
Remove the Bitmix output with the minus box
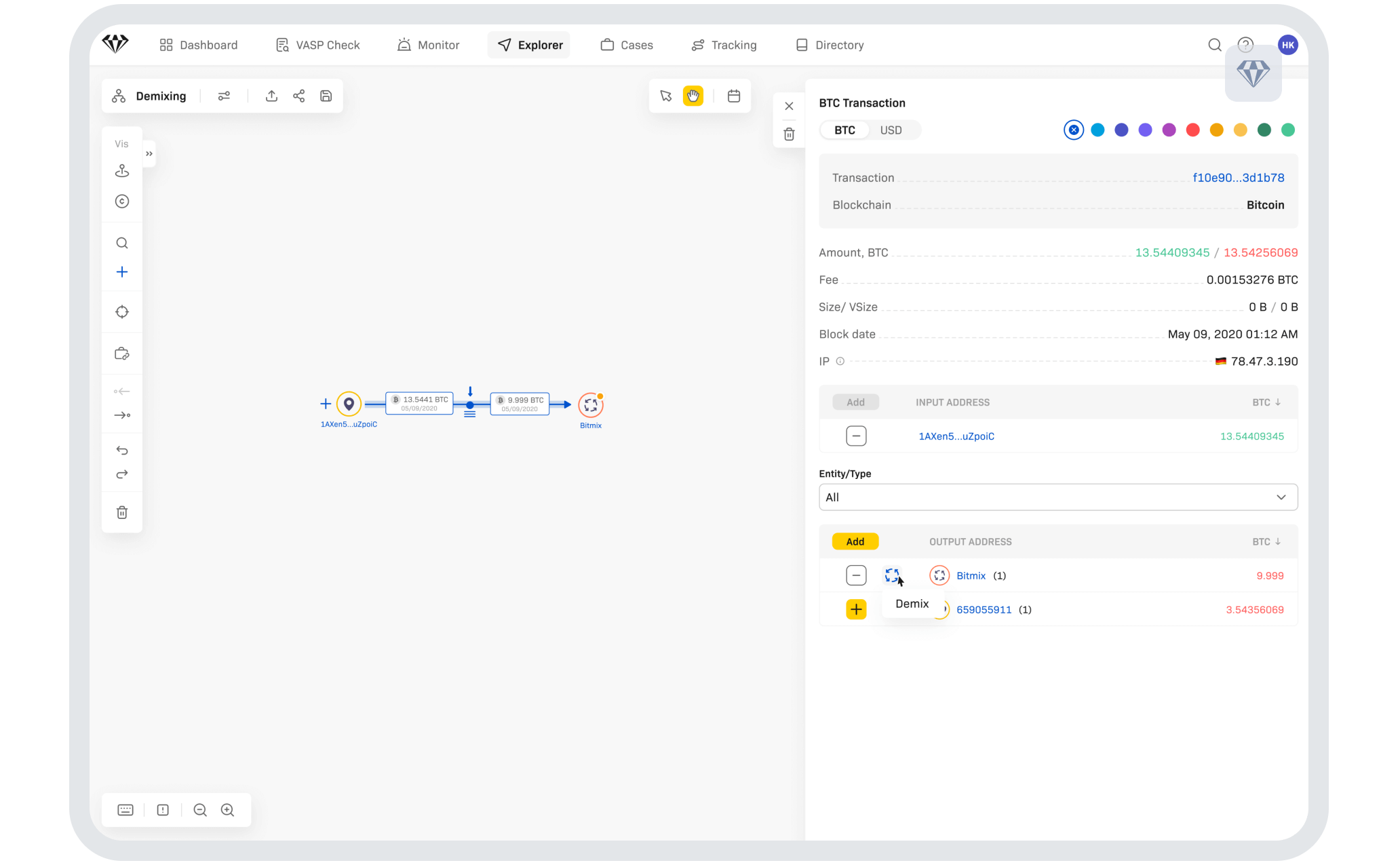pyautogui.click(x=856, y=575)
